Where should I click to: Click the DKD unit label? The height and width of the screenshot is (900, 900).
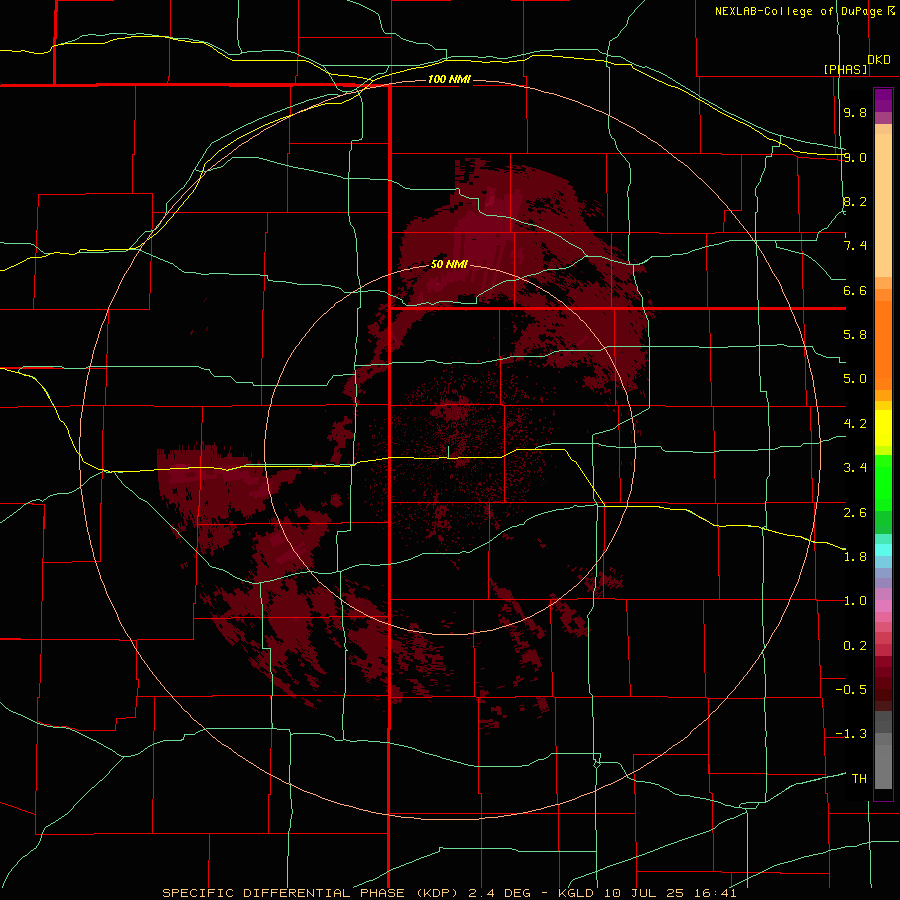pos(878,60)
